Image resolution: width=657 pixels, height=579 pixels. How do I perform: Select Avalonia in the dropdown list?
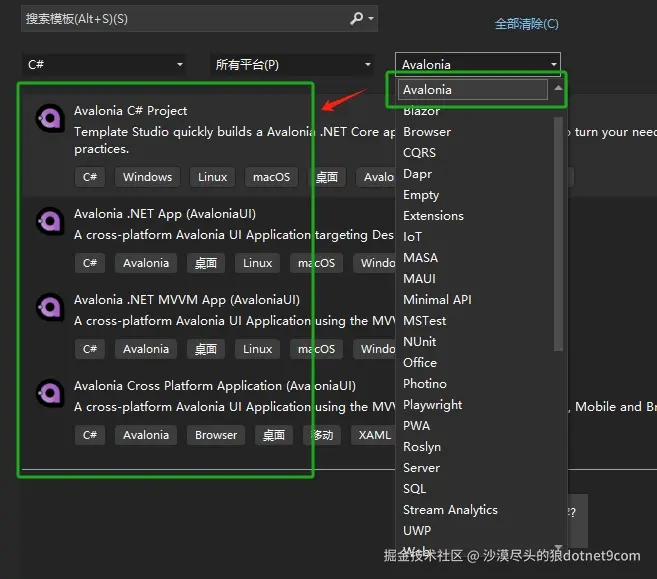tap(473, 90)
